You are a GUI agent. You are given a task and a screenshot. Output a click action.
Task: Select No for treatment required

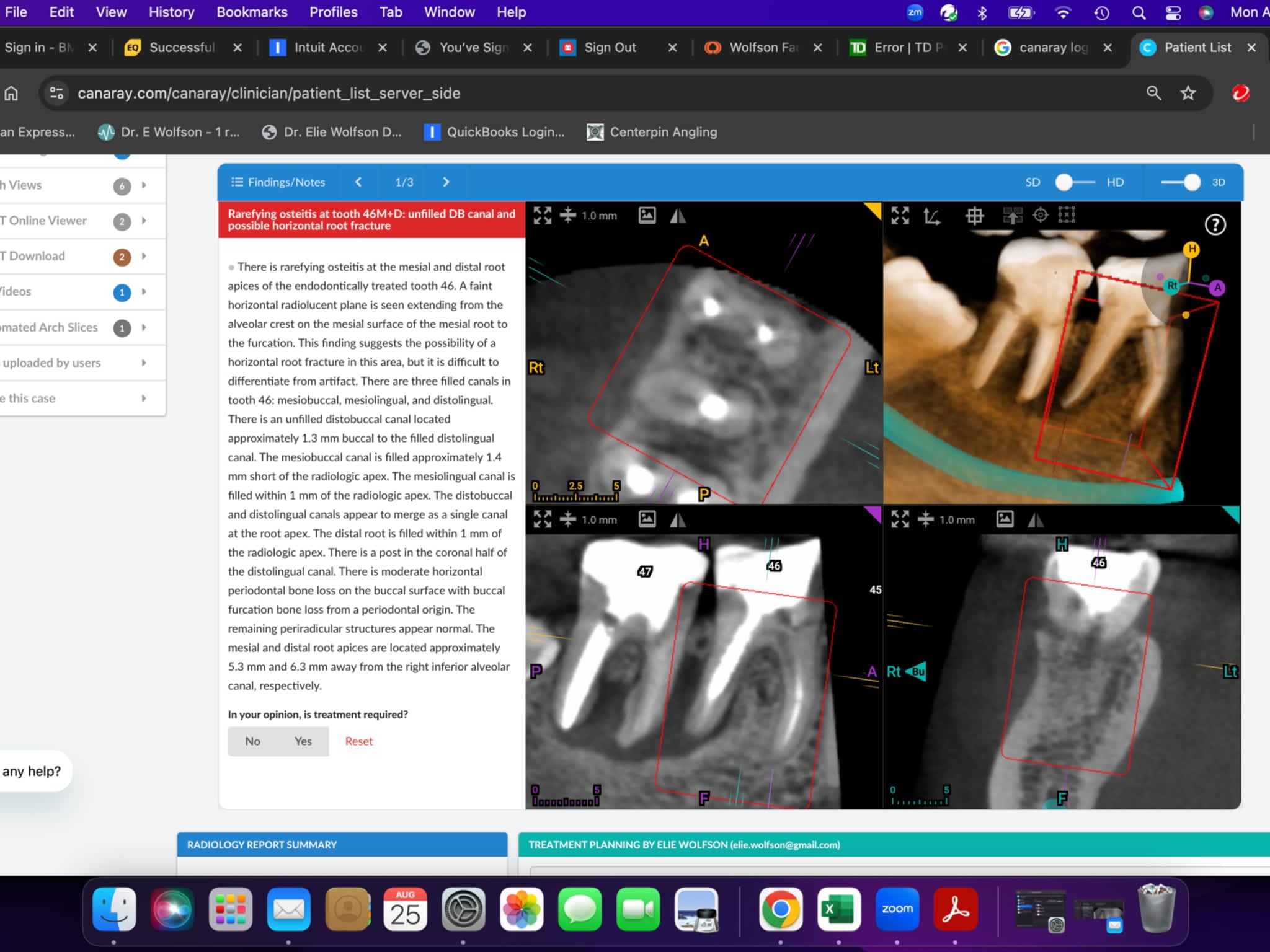click(x=252, y=741)
